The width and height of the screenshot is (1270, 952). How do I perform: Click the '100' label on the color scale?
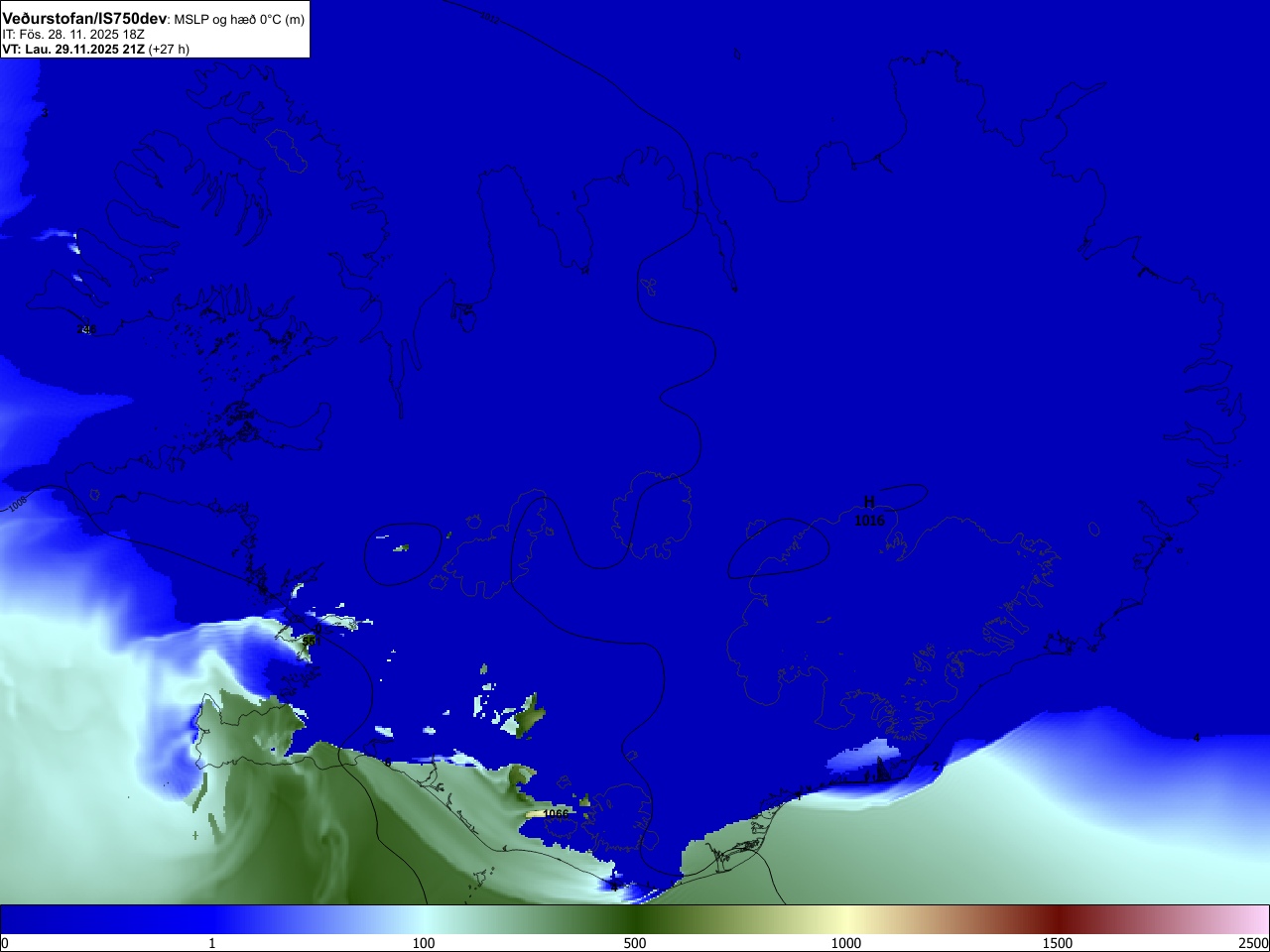(x=424, y=943)
